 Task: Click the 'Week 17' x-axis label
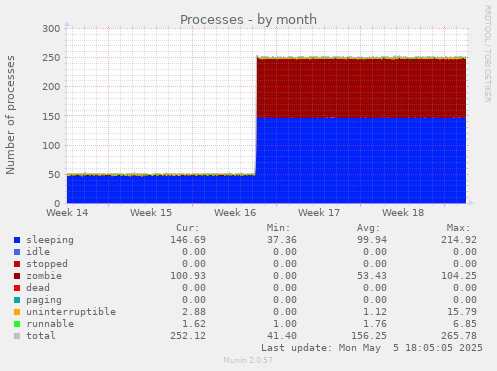[x=319, y=213]
